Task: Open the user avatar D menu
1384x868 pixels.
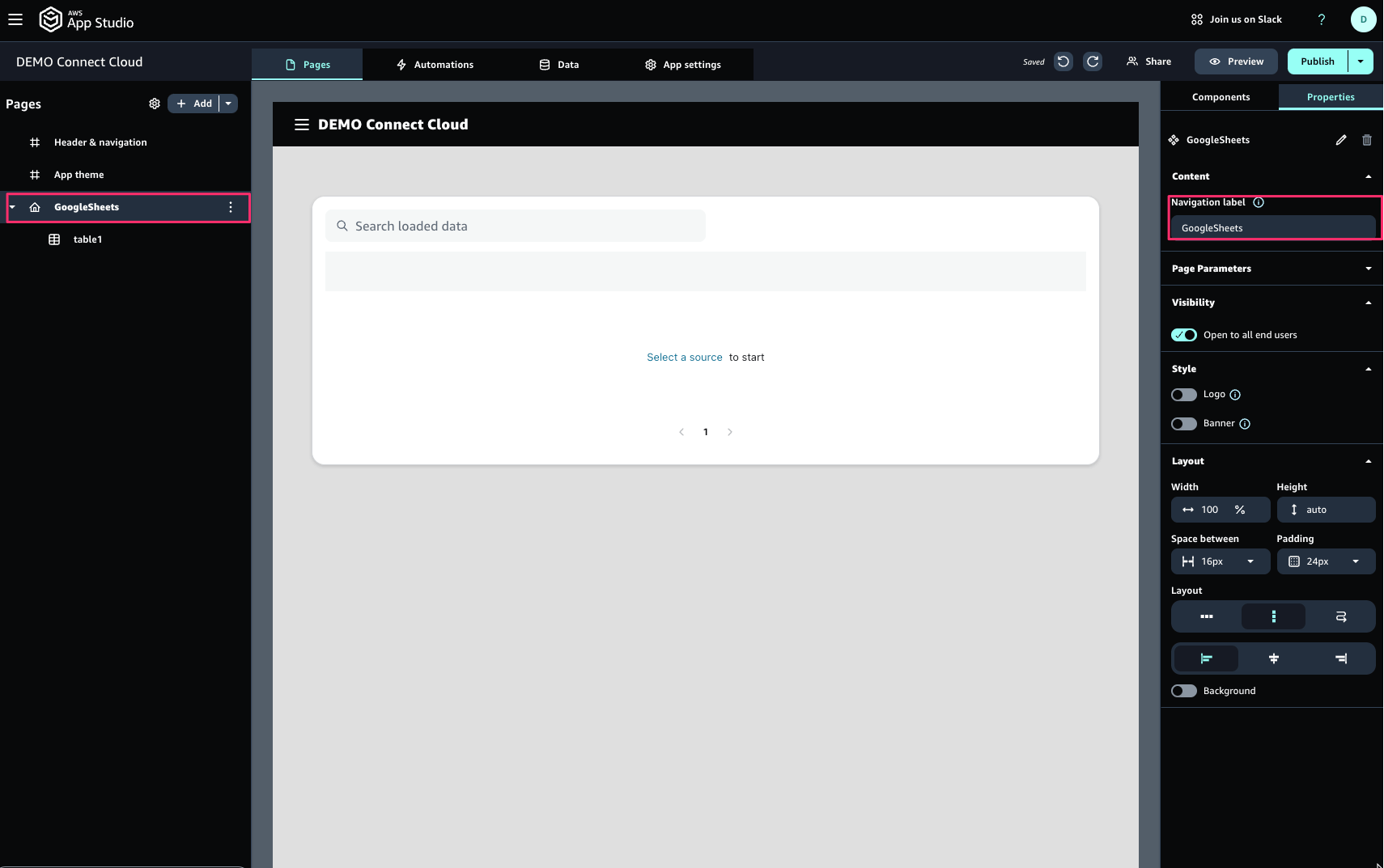Action: [1364, 19]
